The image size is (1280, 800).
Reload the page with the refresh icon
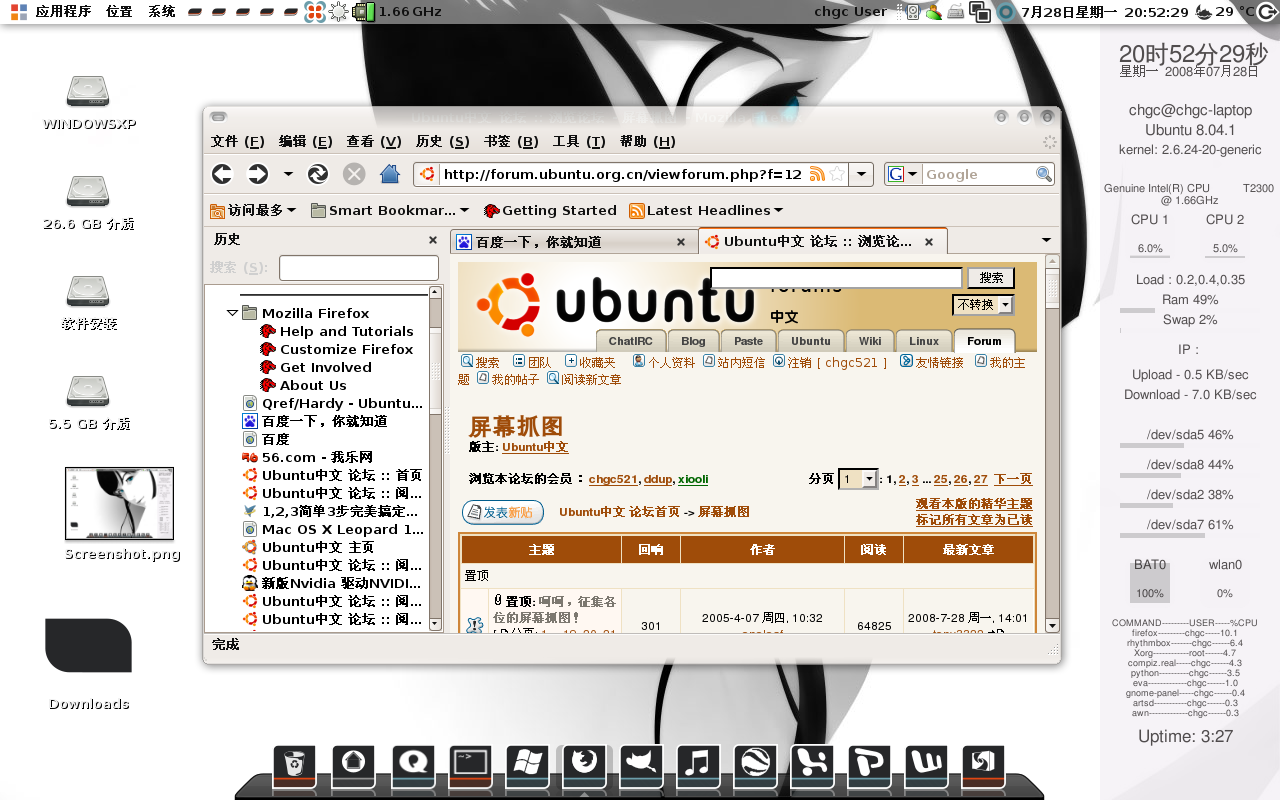pyautogui.click(x=318, y=174)
